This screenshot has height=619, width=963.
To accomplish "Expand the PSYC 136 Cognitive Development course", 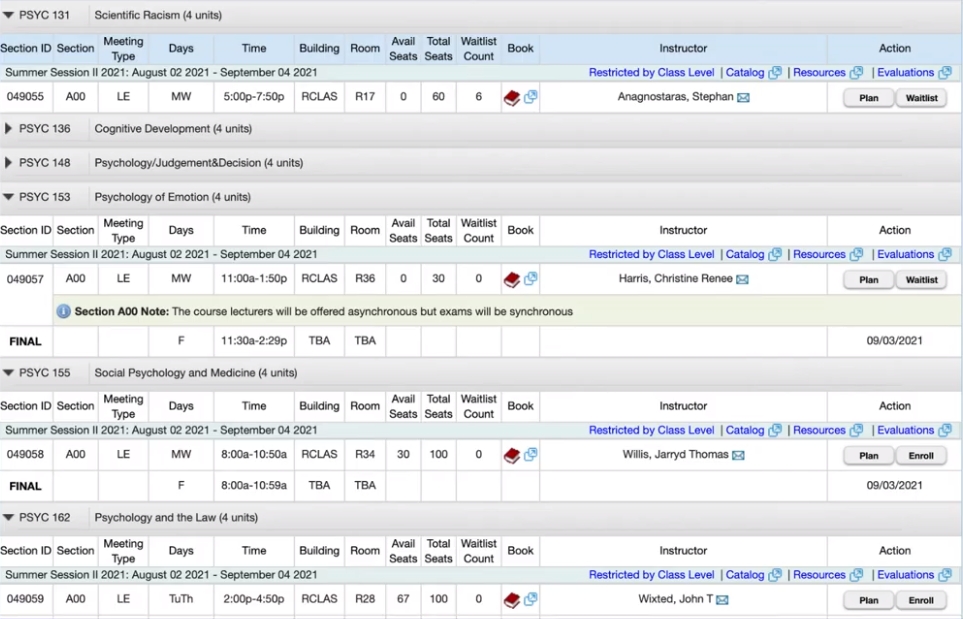I will tap(8, 129).
